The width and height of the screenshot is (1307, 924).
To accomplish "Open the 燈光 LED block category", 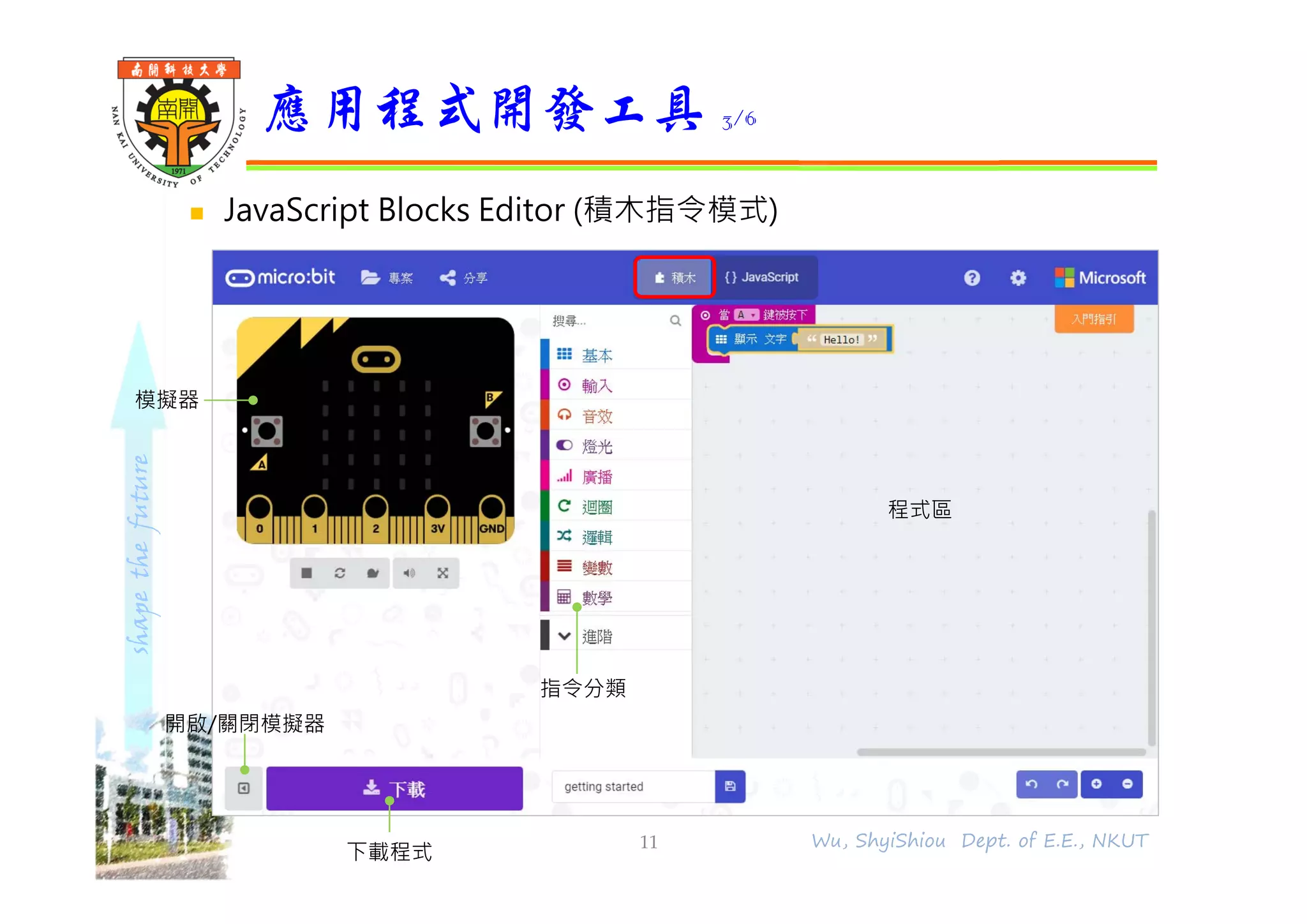I will [x=616, y=446].
